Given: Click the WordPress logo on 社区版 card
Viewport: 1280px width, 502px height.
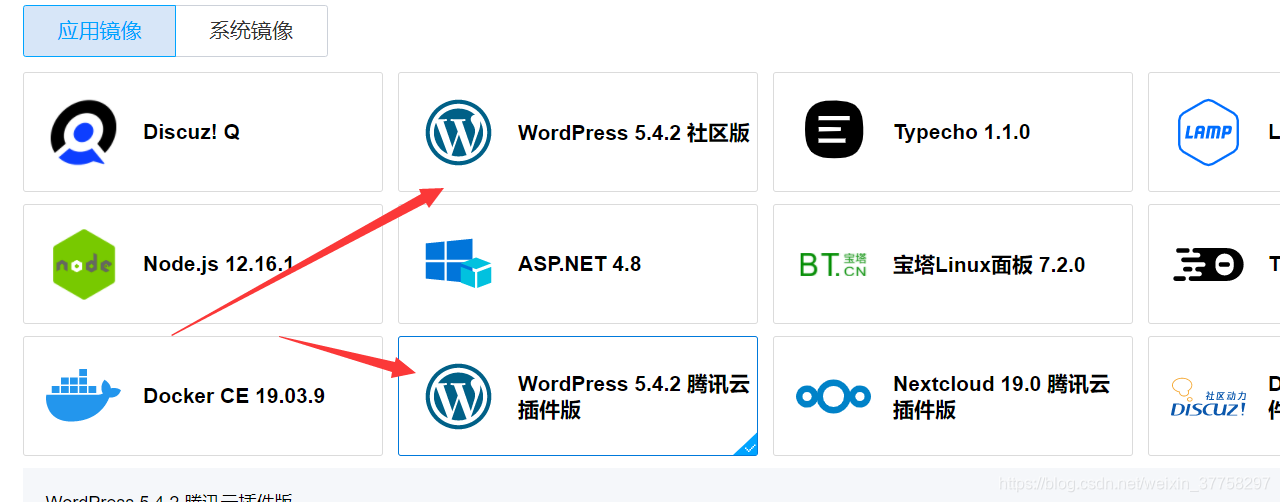Looking at the screenshot, I should click(x=458, y=132).
